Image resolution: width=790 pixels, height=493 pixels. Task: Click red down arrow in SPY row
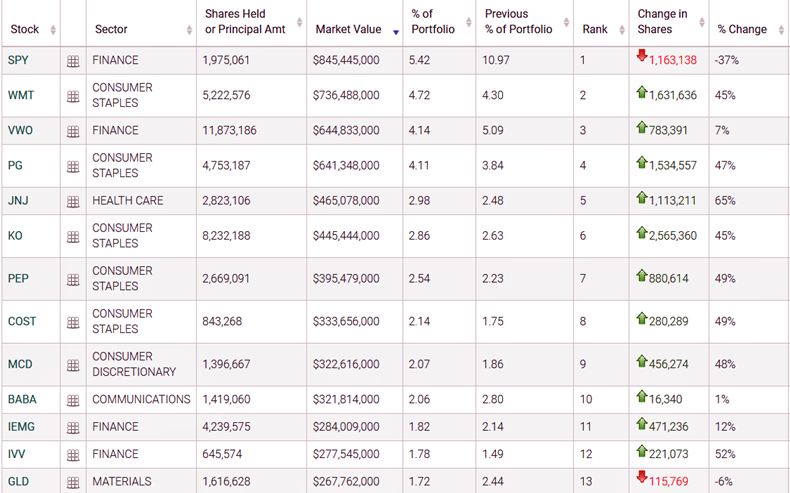tap(642, 55)
